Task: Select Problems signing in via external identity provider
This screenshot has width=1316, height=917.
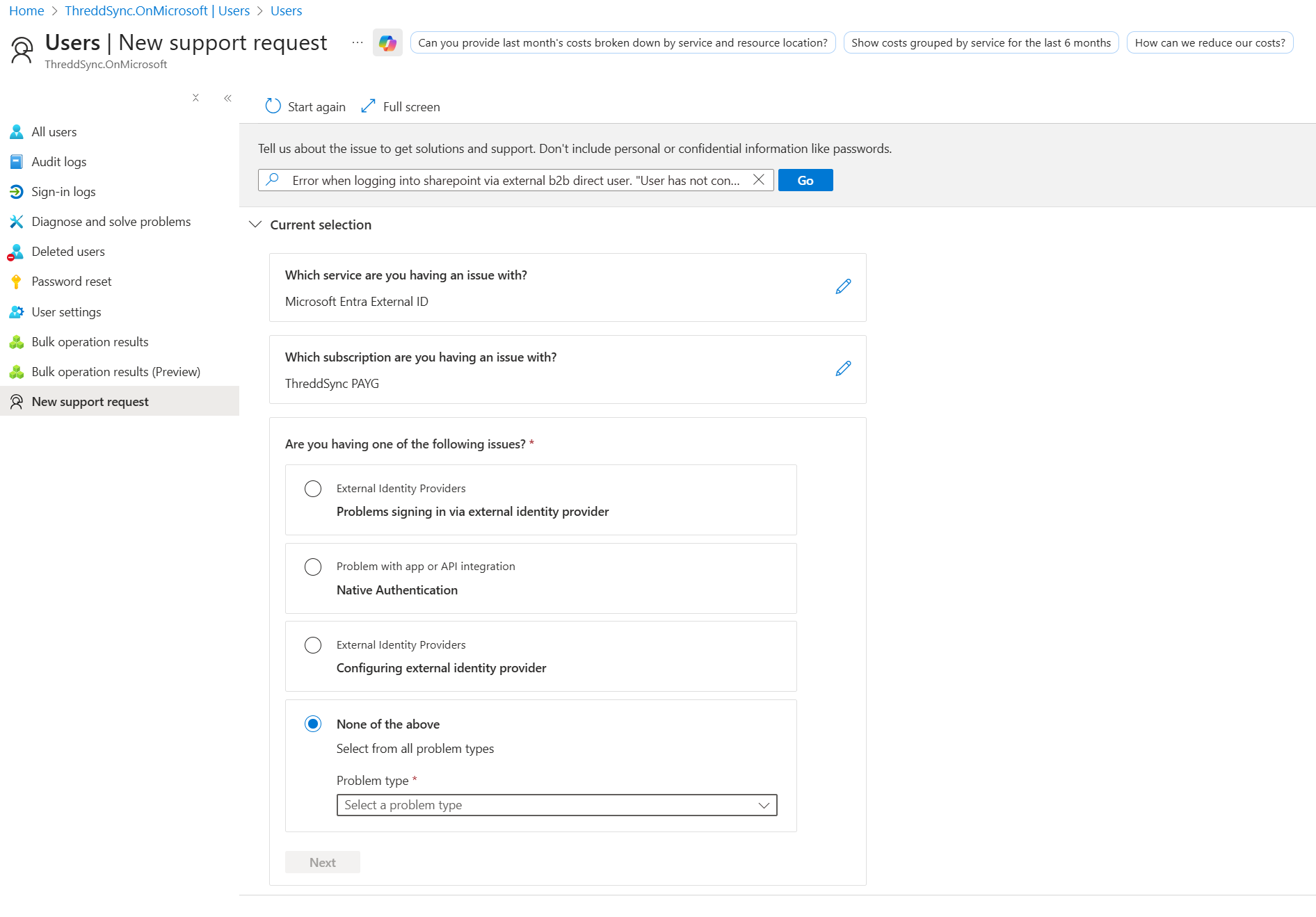Action: coord(313,489)
